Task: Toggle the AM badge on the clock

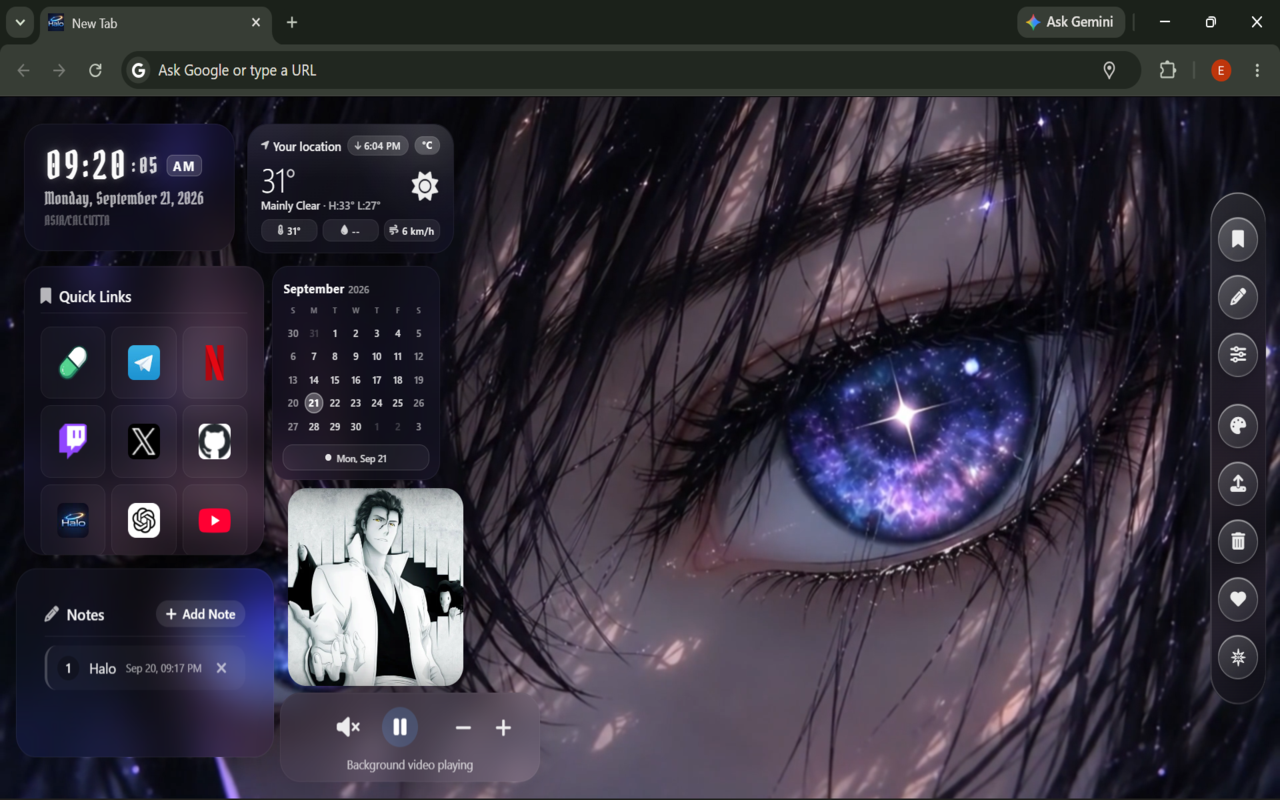Action: tap(183, 166)
